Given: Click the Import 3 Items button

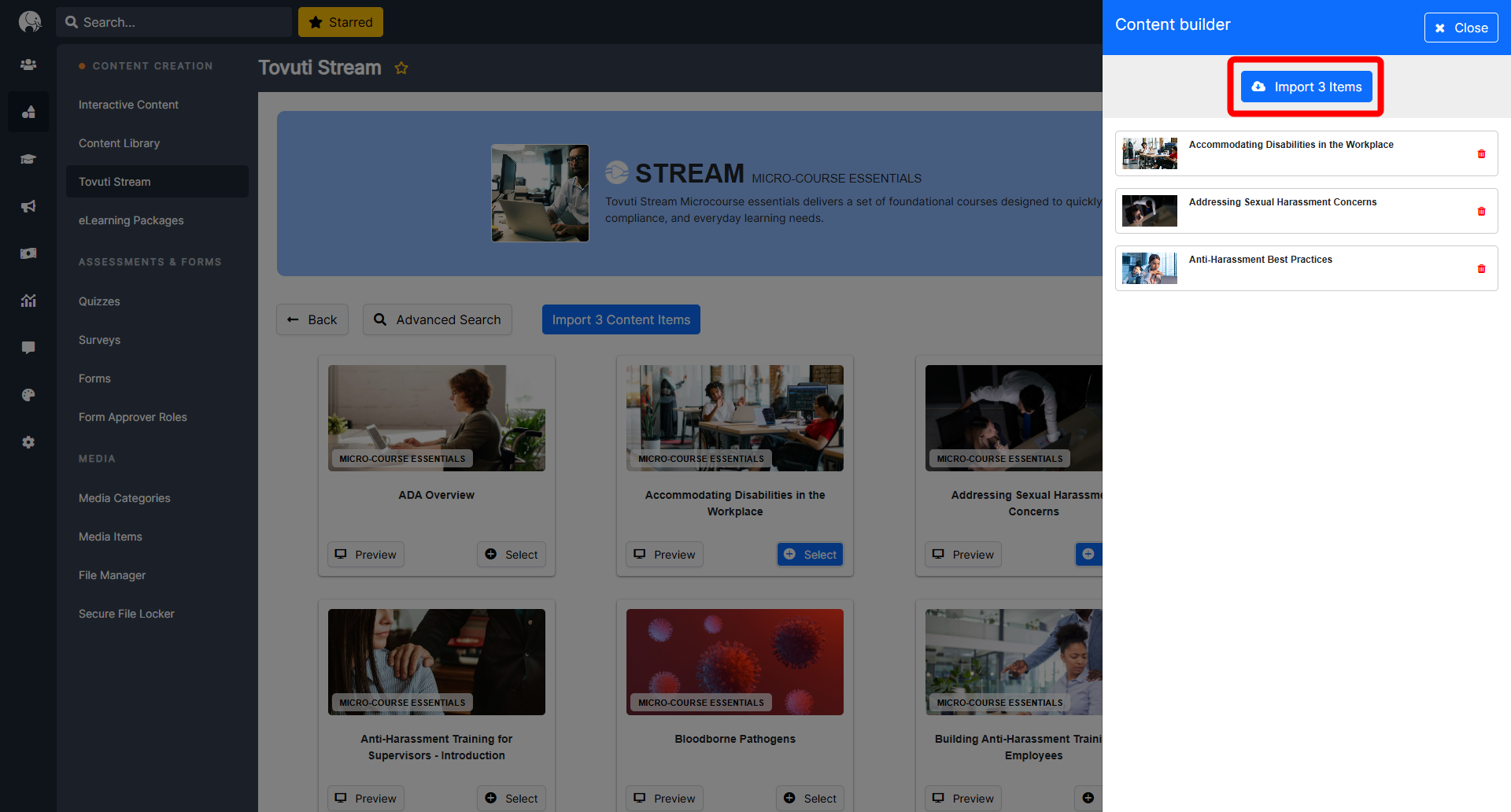Looking at the screenshot, I should [x=1306, y=87].
